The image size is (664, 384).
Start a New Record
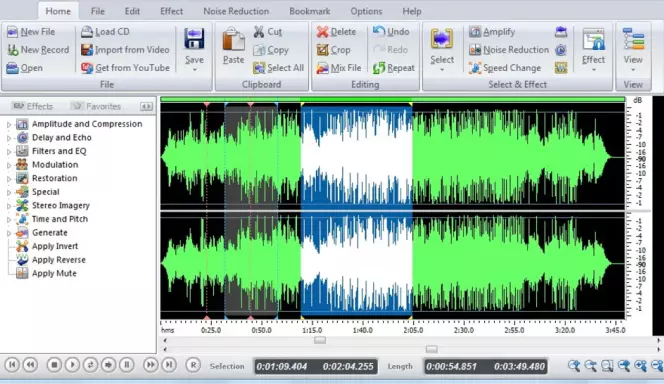[x=38, y=50]
